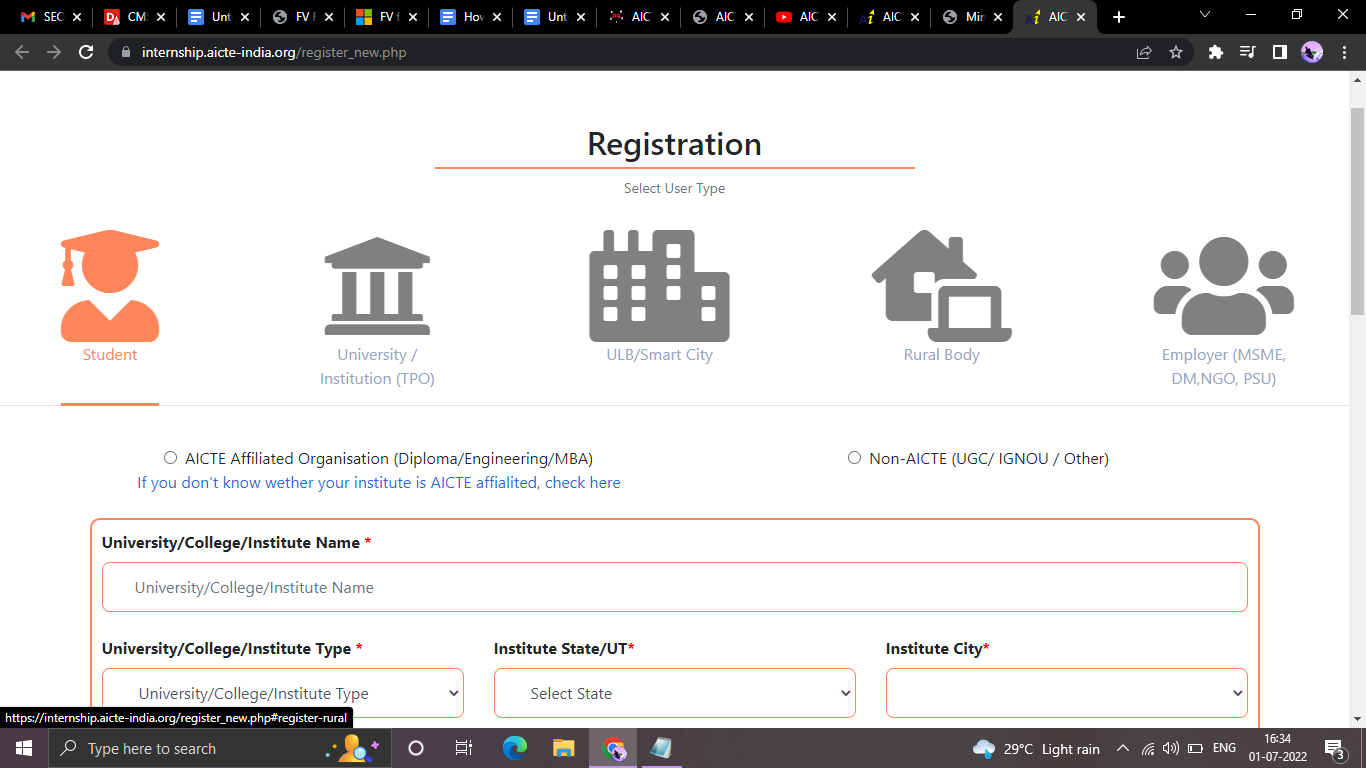
Task: Click the University/College/Institute Name field
Action: pos(675,587)
